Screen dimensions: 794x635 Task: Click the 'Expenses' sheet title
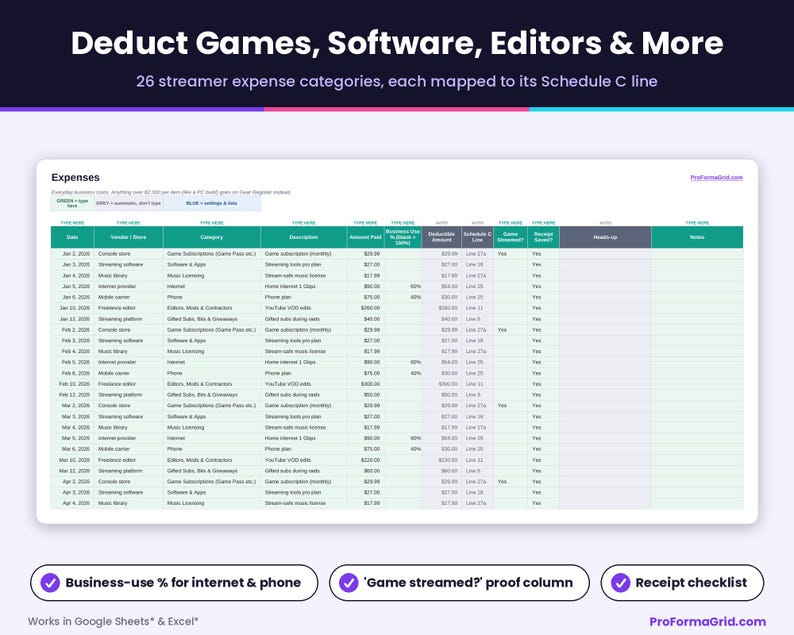coord(75,178)
